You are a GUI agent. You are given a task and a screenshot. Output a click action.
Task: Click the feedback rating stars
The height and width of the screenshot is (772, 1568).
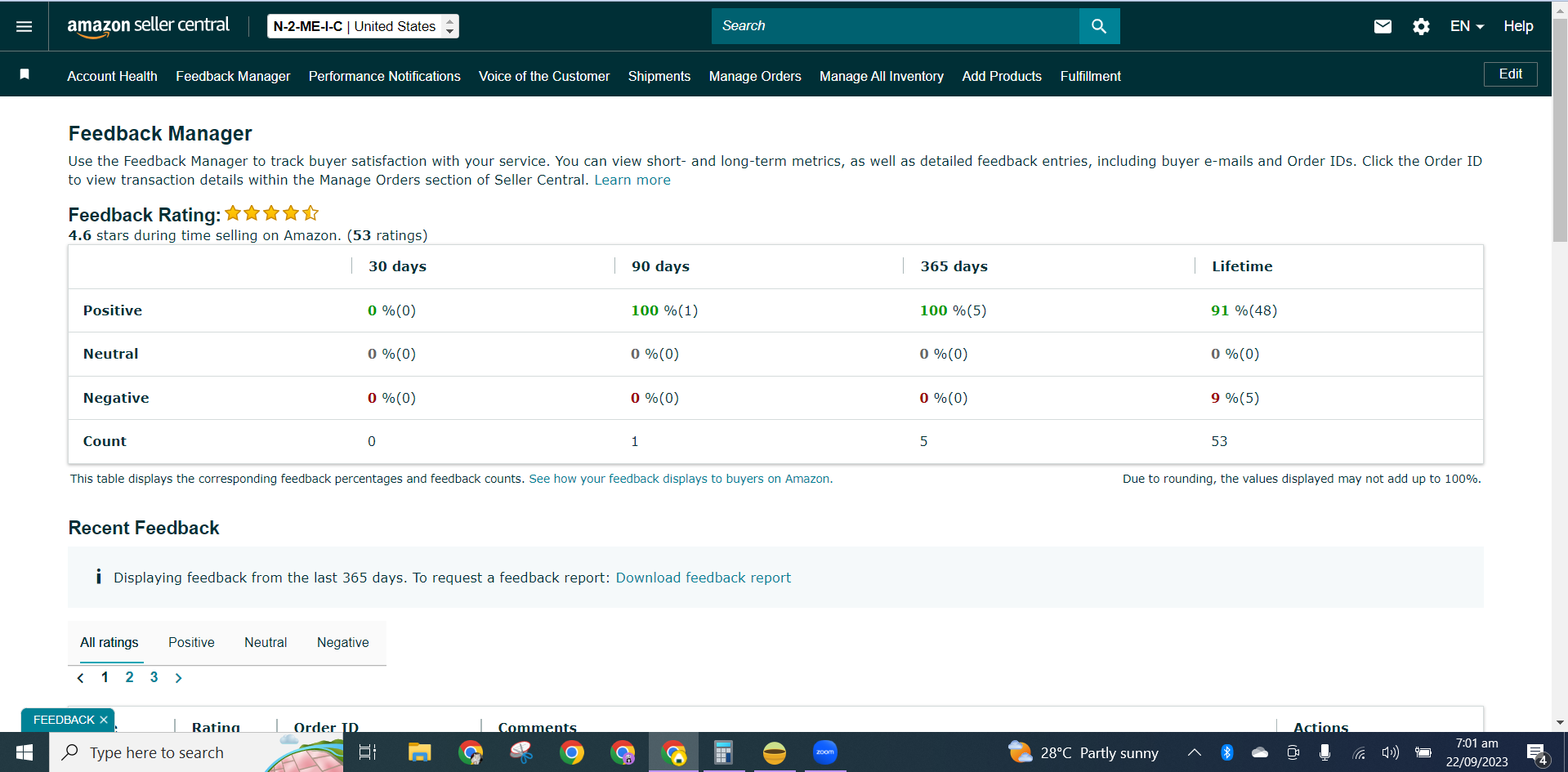(271, 213)
